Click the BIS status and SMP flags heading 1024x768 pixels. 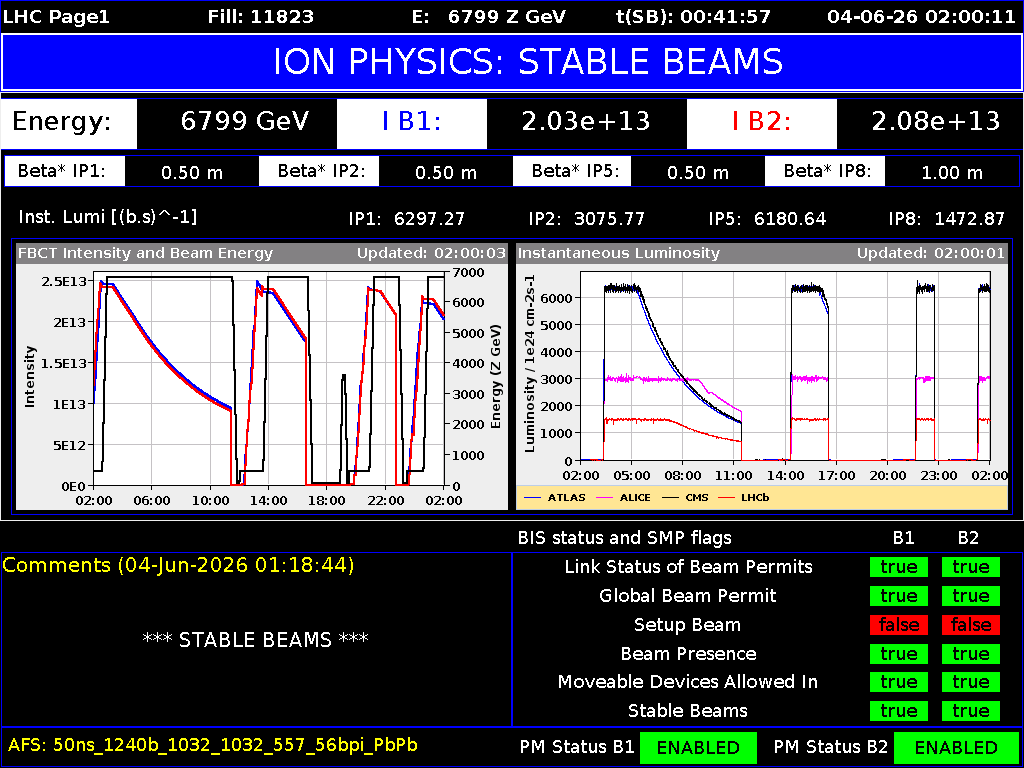pyautogui.click(x=624, y=538)
